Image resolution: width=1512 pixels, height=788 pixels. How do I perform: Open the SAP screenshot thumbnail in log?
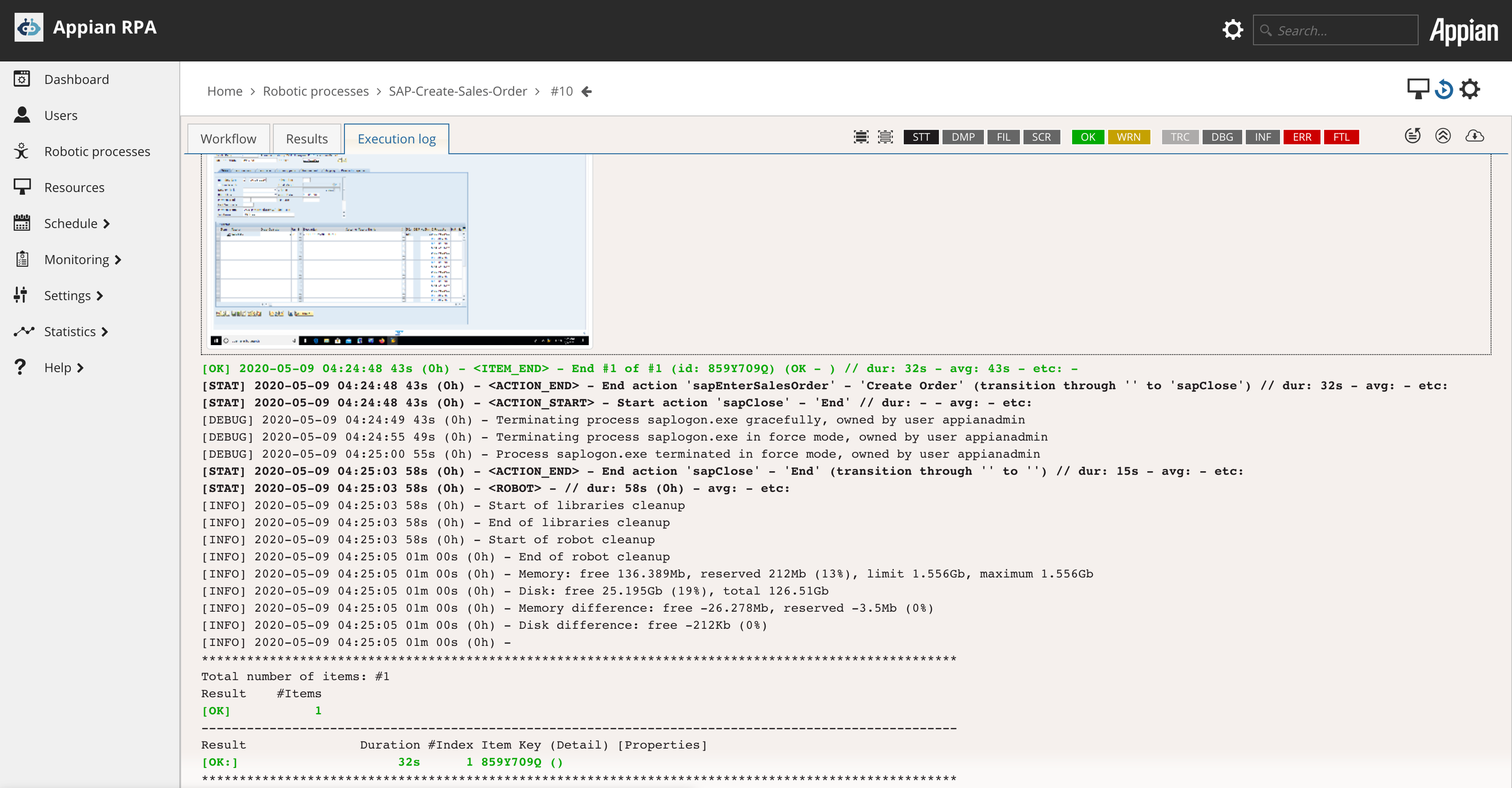tap(399, 251)
